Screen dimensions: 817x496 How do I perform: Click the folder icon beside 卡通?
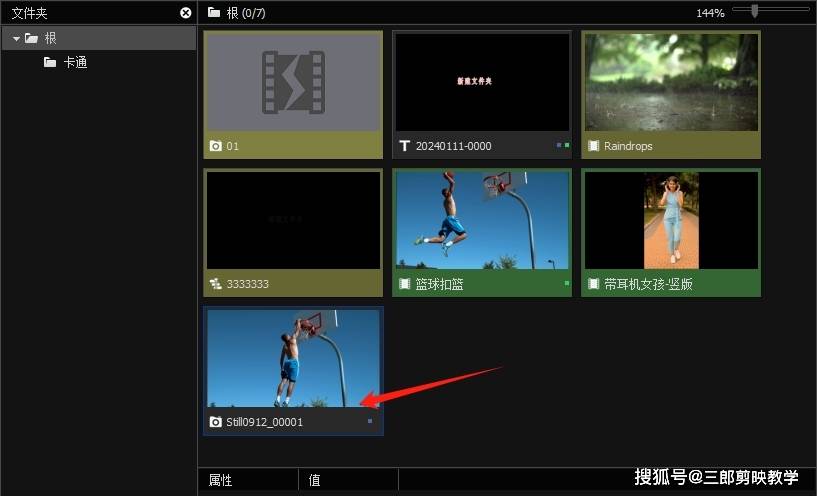(x=50, y=62)
